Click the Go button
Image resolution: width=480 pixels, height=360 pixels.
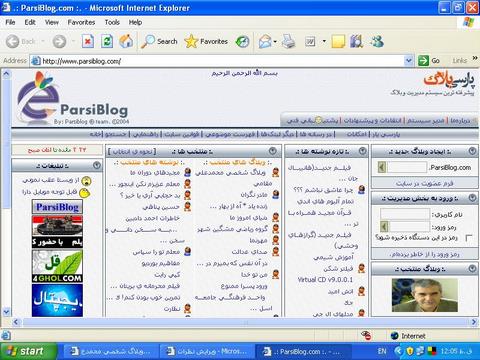(x=429, y=61)
